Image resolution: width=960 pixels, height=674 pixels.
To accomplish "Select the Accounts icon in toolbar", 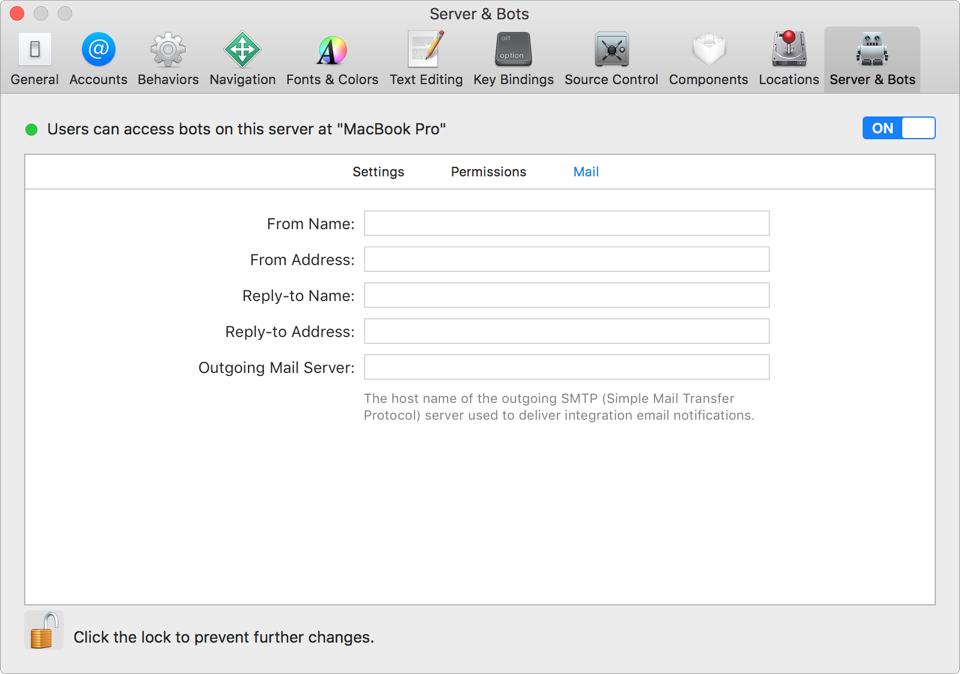I will (97, 57).
